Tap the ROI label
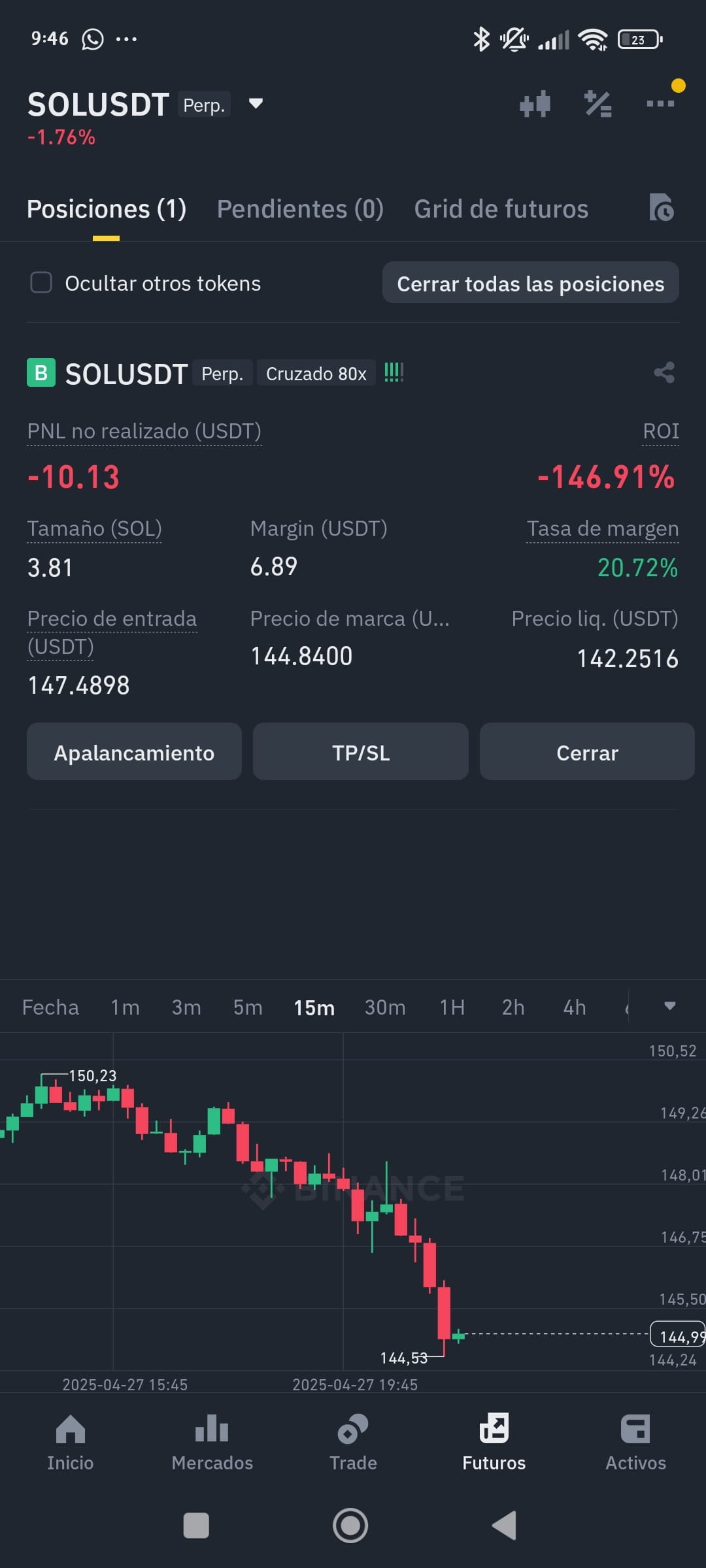Viewport: 706px width, 1568px height. coord(661,431)
